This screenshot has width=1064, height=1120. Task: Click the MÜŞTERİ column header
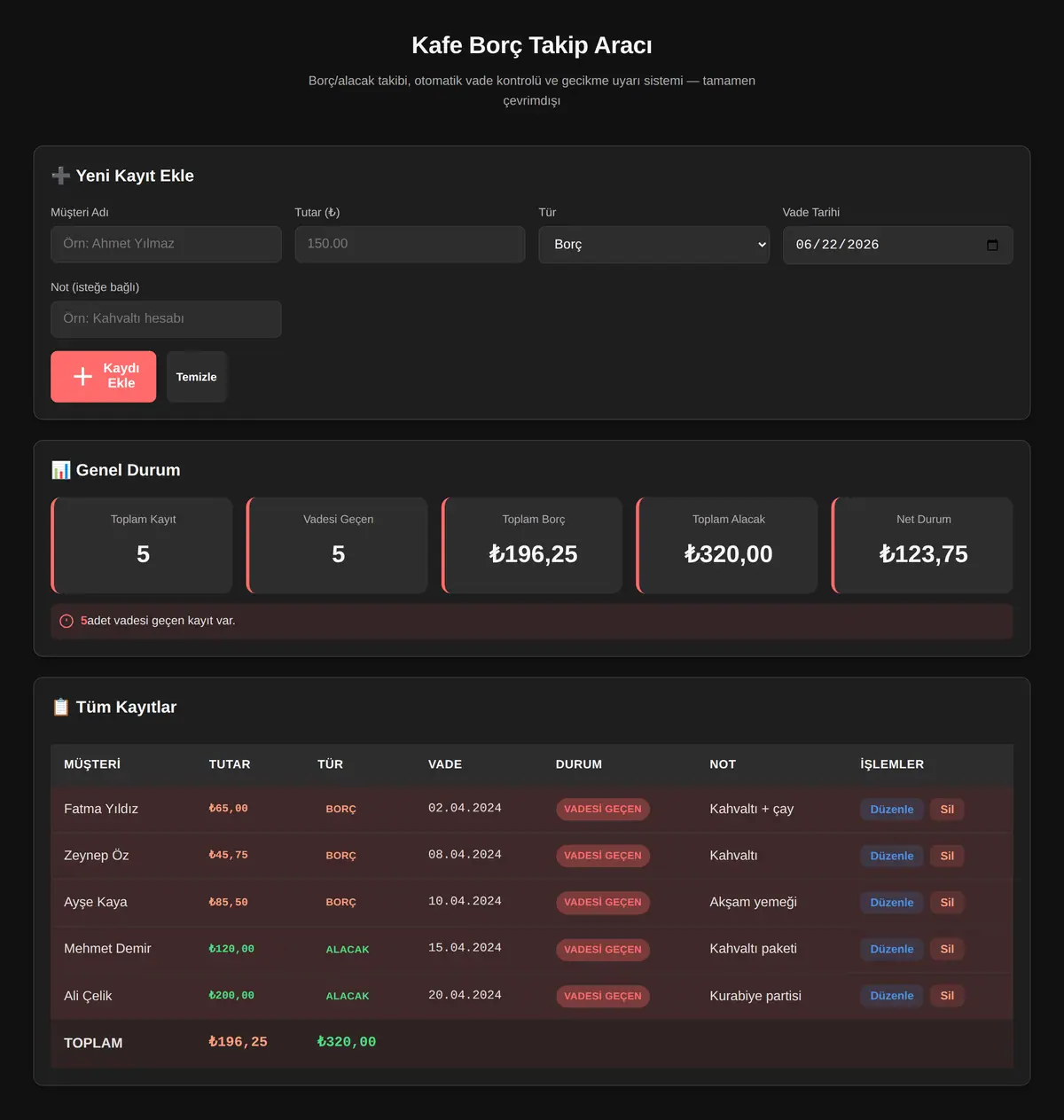[x=92, y=764]
